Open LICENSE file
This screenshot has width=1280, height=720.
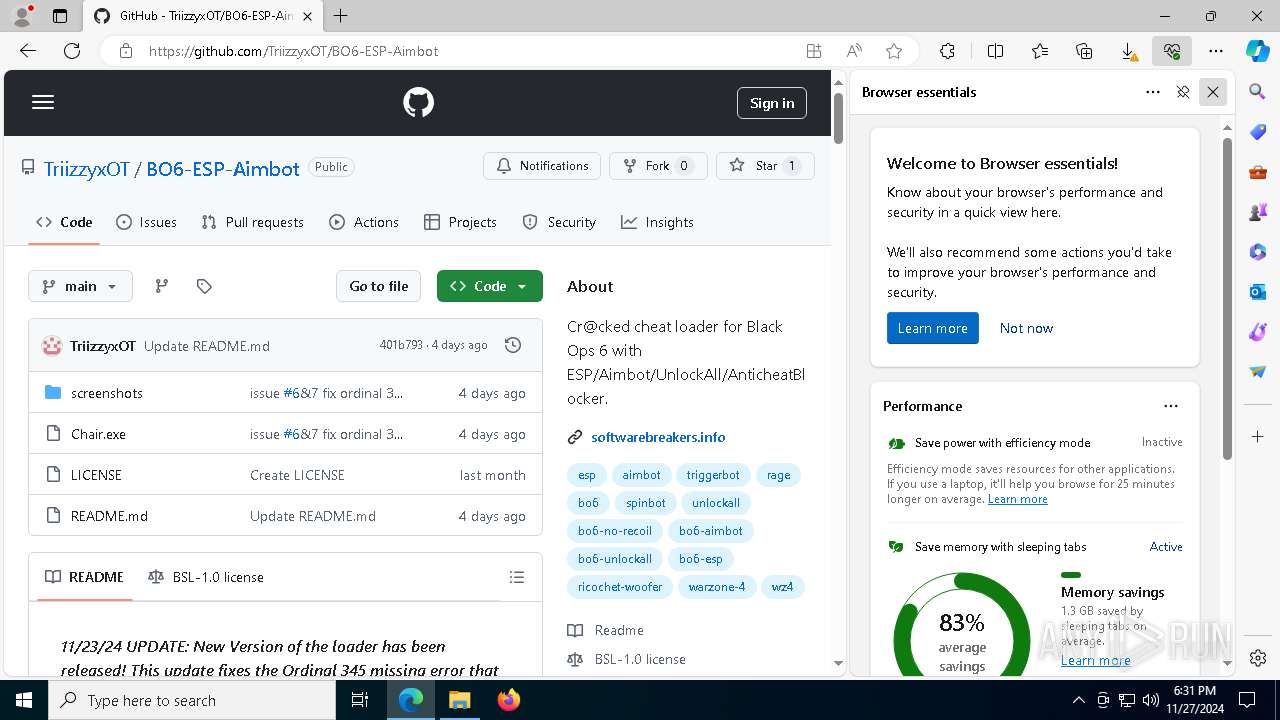tap(96, 475)
